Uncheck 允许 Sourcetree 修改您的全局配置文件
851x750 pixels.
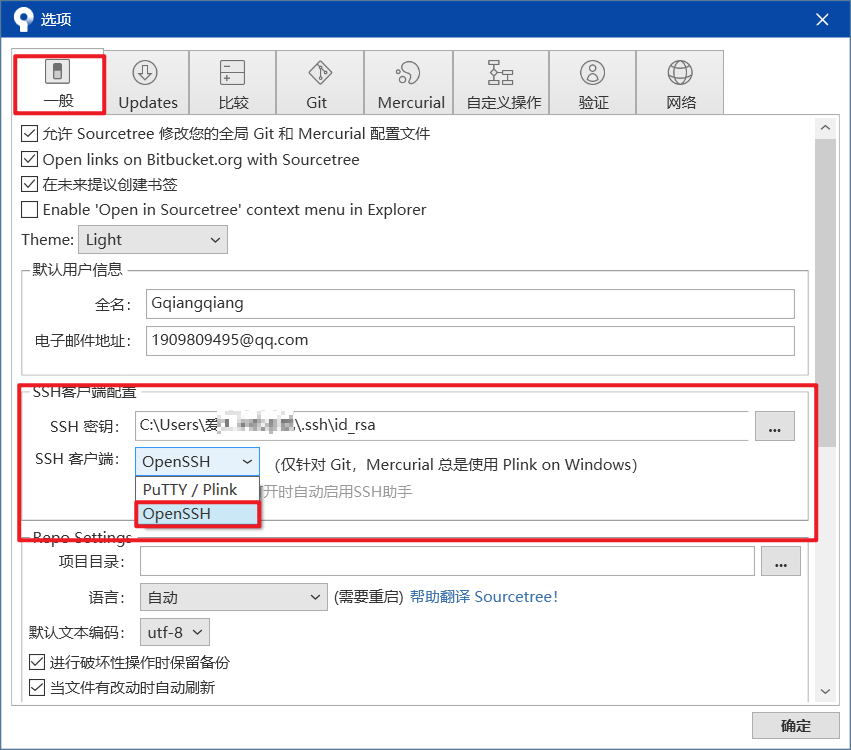(x=31, y=132)
